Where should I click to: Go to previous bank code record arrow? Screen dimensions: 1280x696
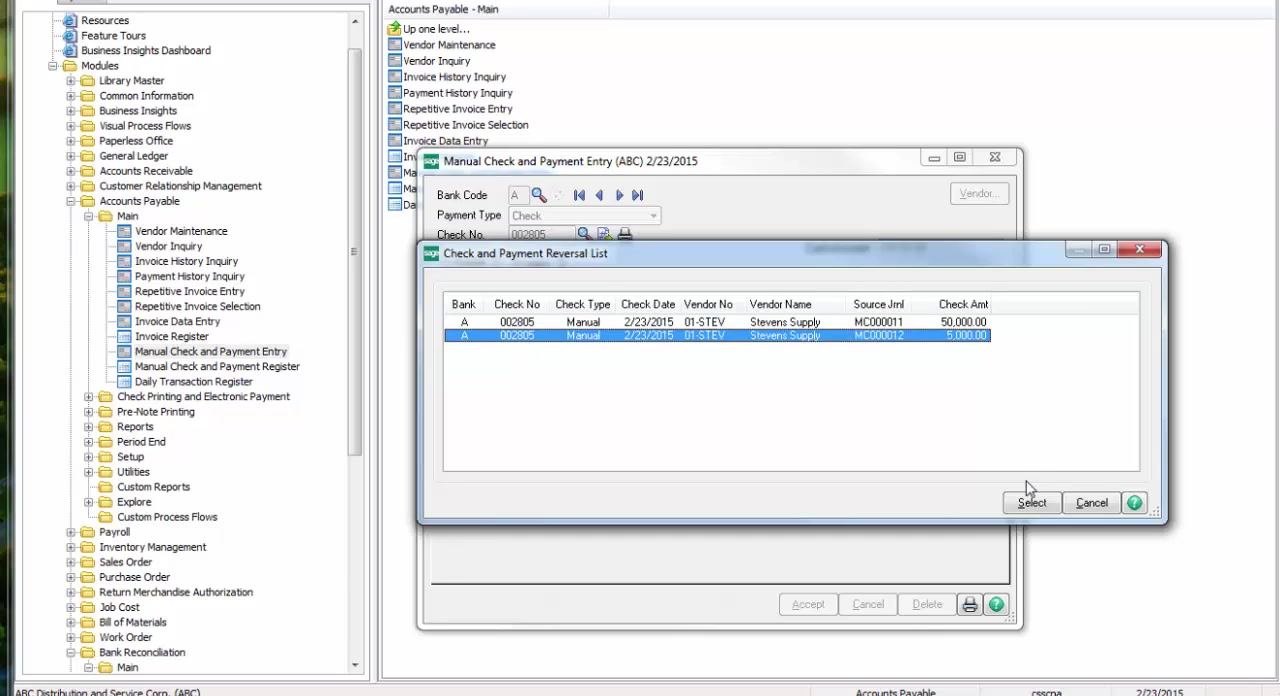[x=599, y=195]
